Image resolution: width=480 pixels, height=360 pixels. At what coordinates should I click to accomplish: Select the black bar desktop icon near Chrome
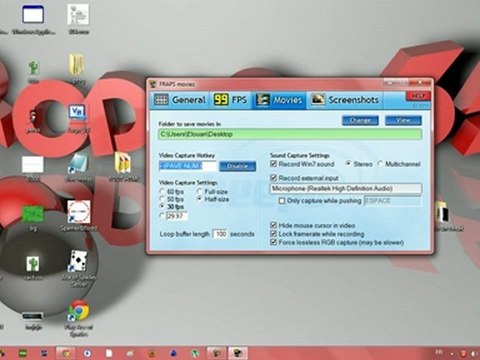click(33, 316)
